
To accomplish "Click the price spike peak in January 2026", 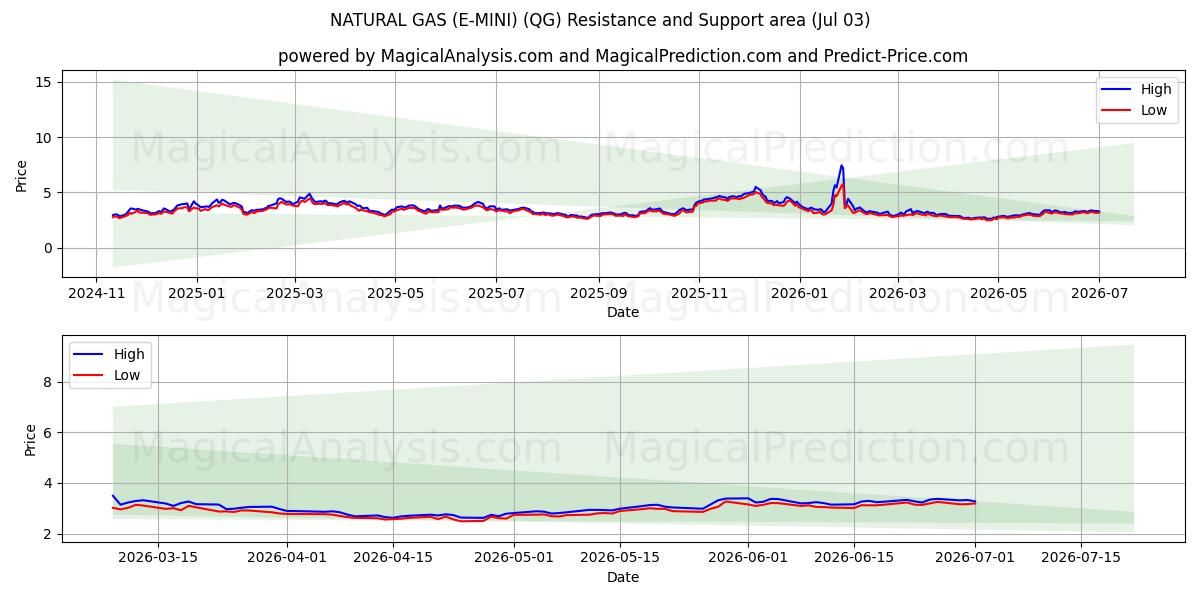I will (x=841, y=166).
